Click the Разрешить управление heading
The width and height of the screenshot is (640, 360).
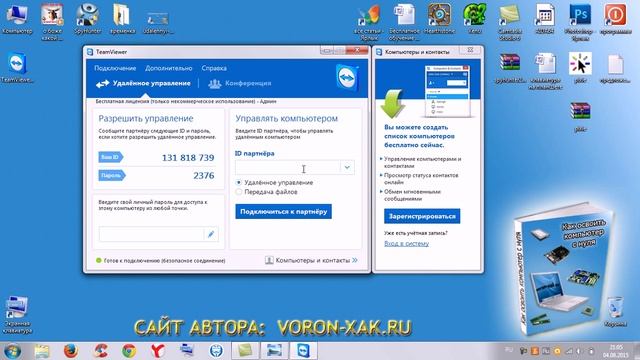click(x=146, y=118)
